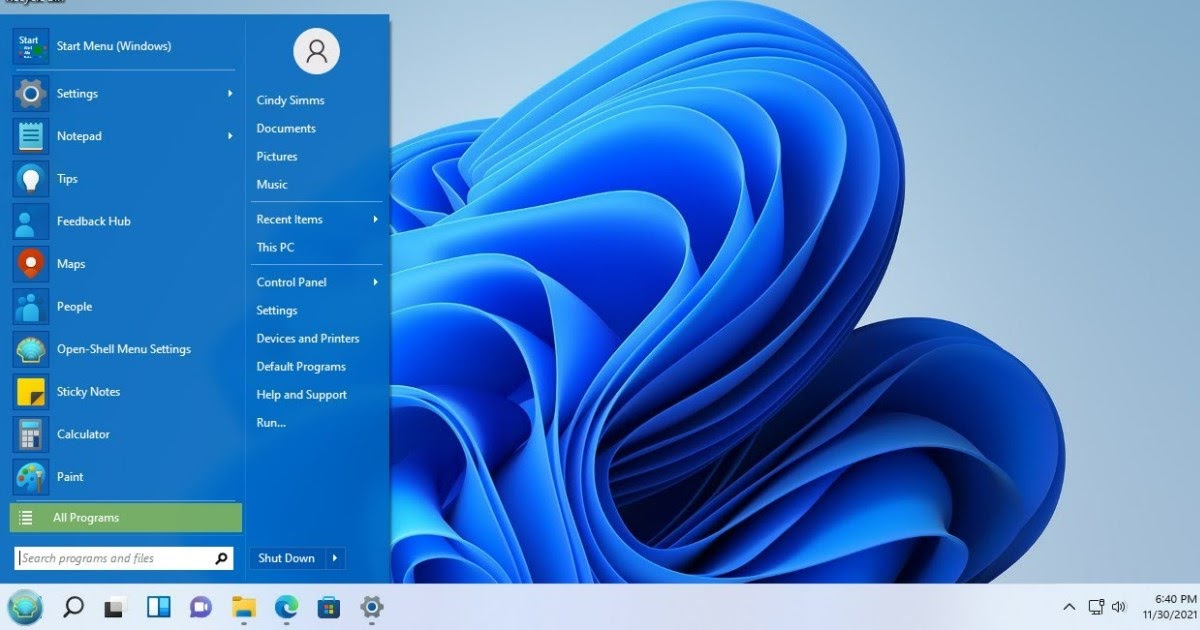This screenshot has width=1200, height=630.
Task: Open the Maps app icon
Action: (x=31, y=264)
